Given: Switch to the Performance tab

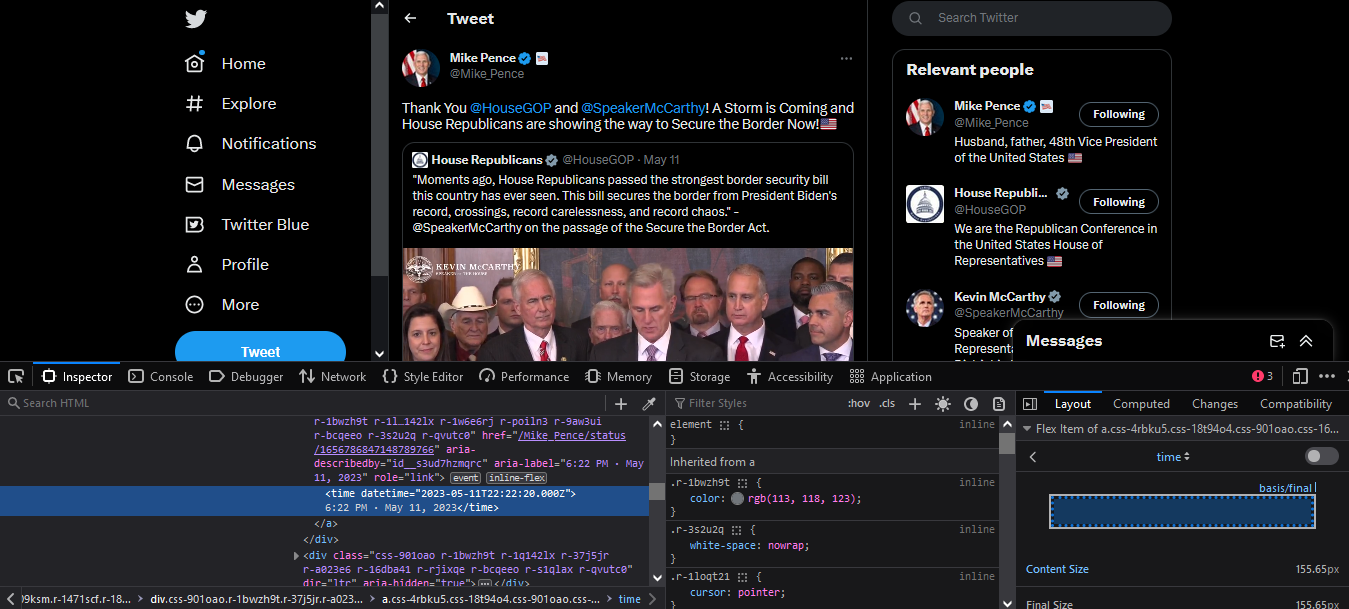Looking at the screenshot, I should (524, 377).
